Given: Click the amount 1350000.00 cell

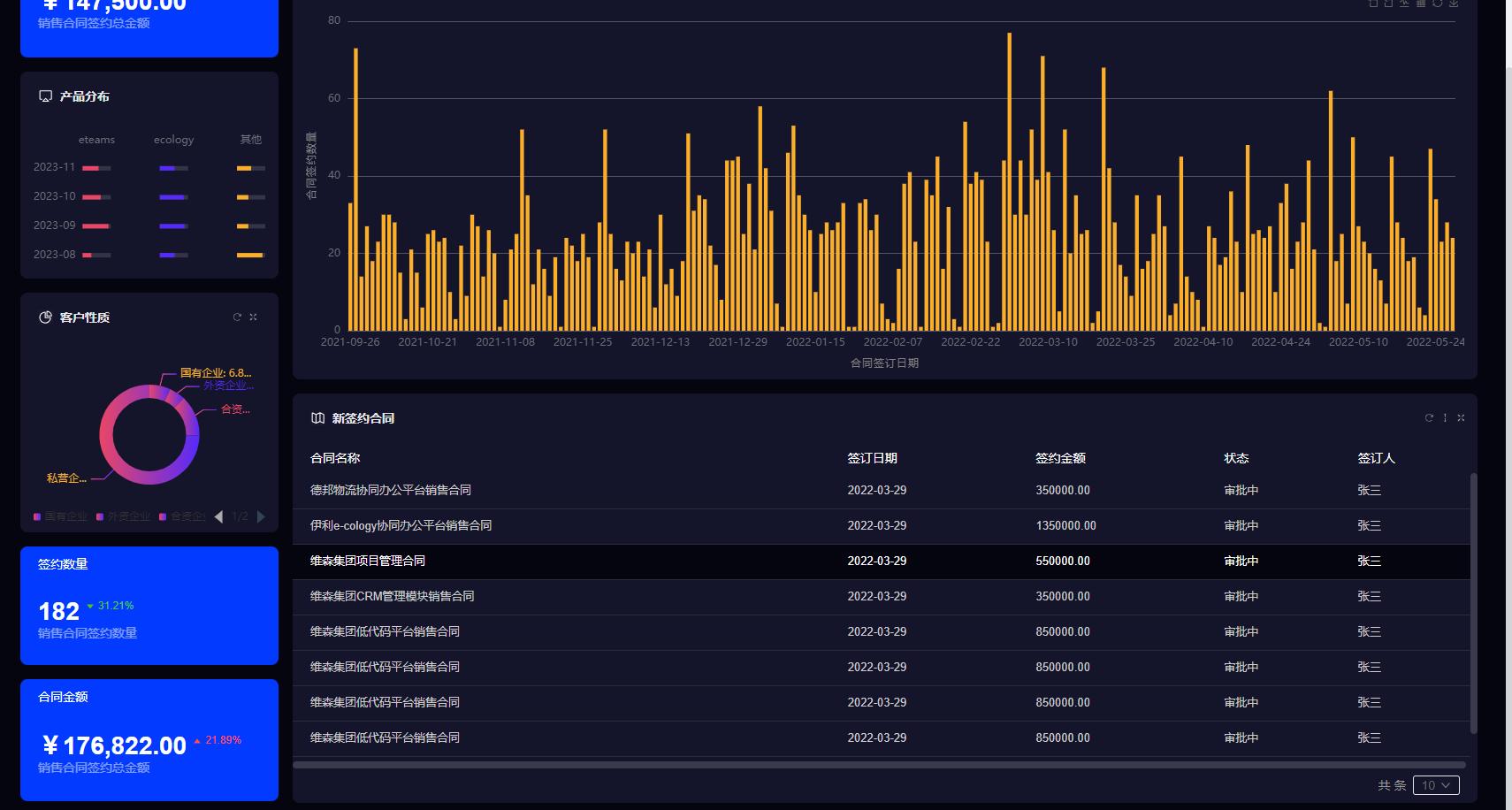Looking at the screenshot, I should click(x=1065, y=525).
